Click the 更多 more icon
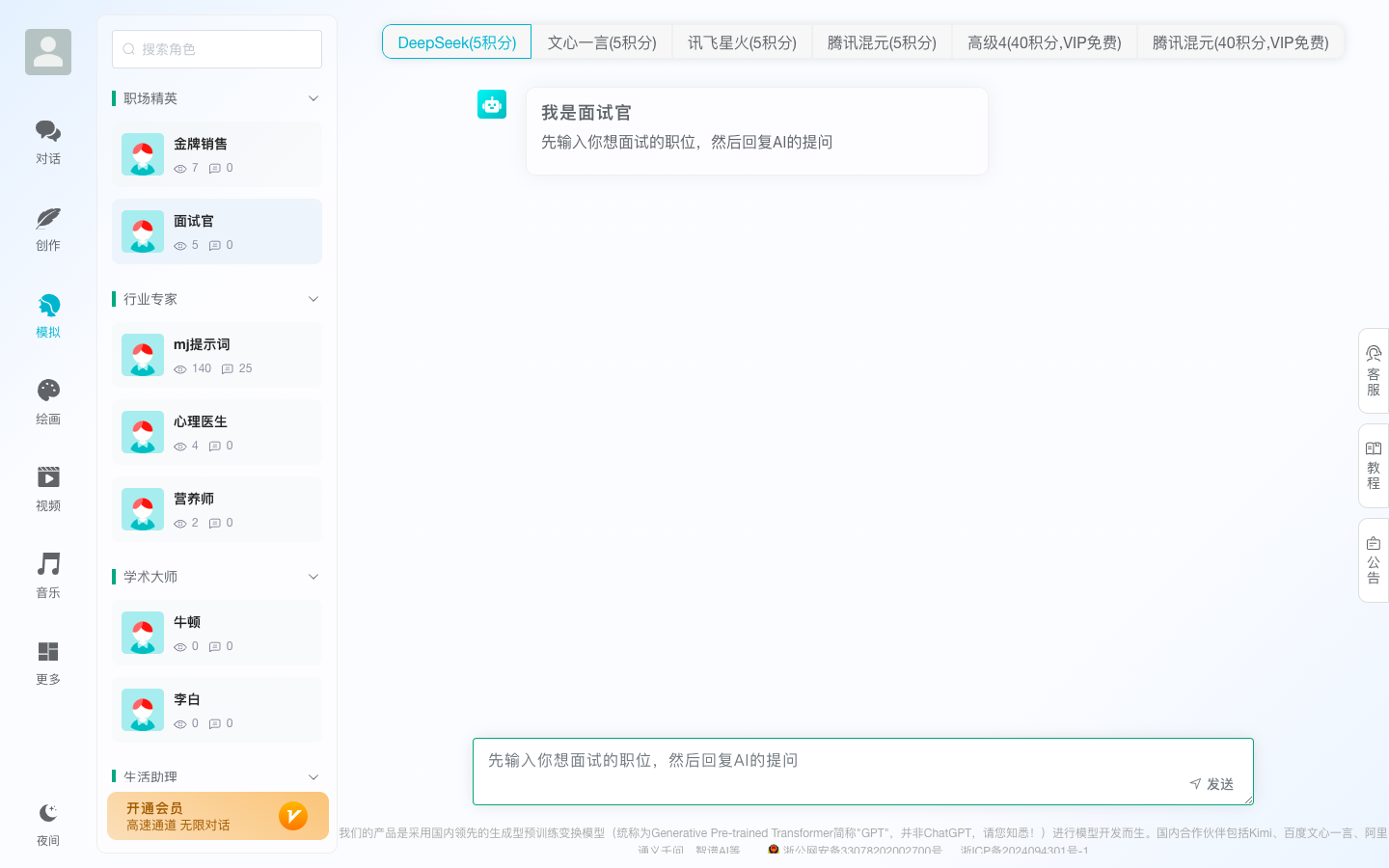 47,662
